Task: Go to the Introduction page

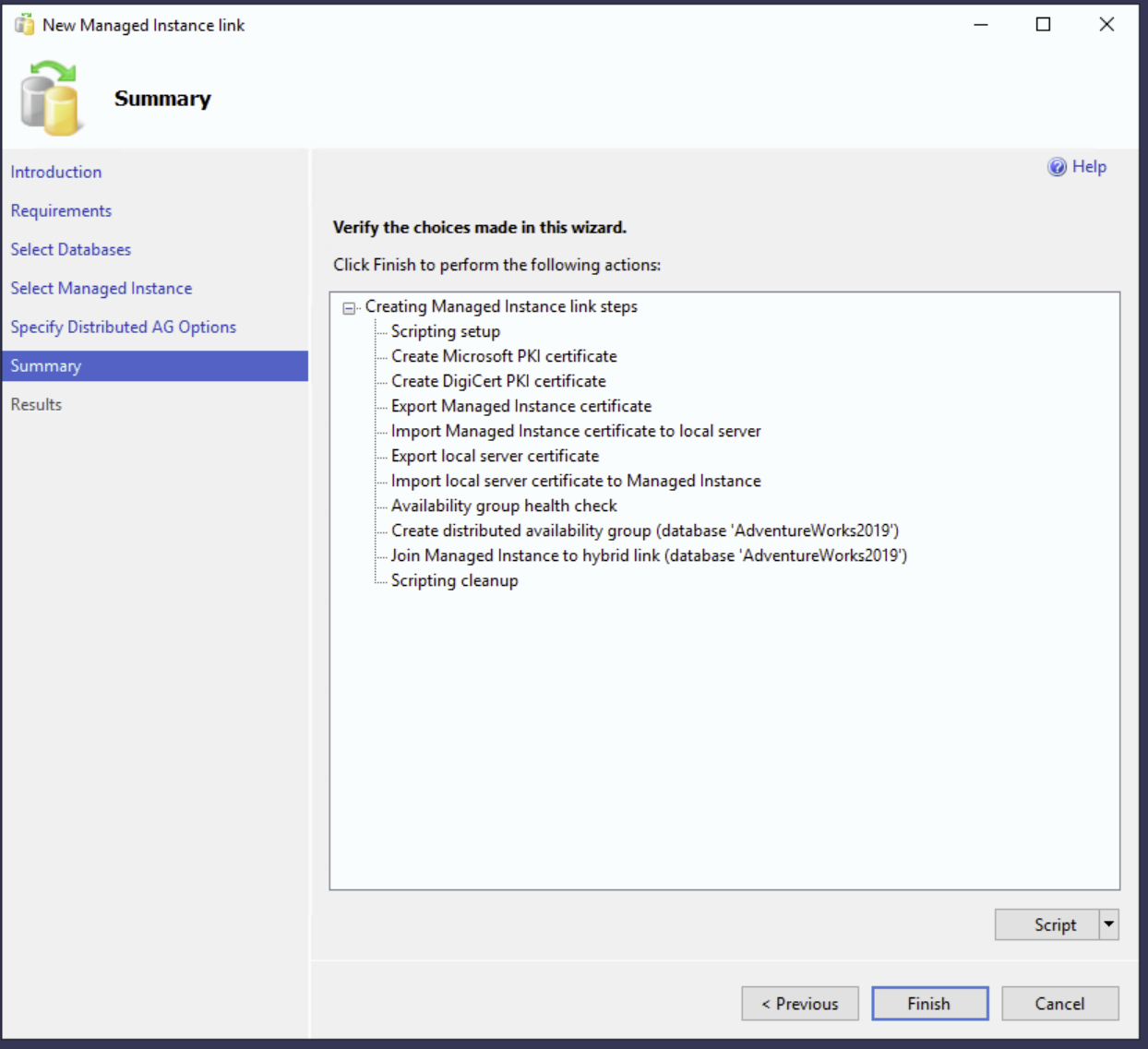Action: click(56, 173)
